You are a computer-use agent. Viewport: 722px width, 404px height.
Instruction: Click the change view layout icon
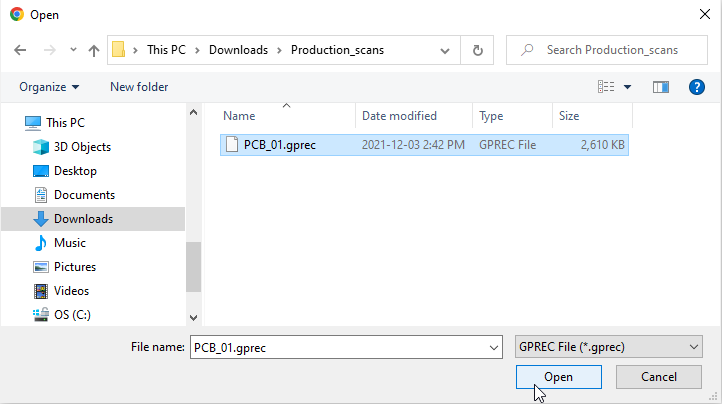[x=606, y=87]
